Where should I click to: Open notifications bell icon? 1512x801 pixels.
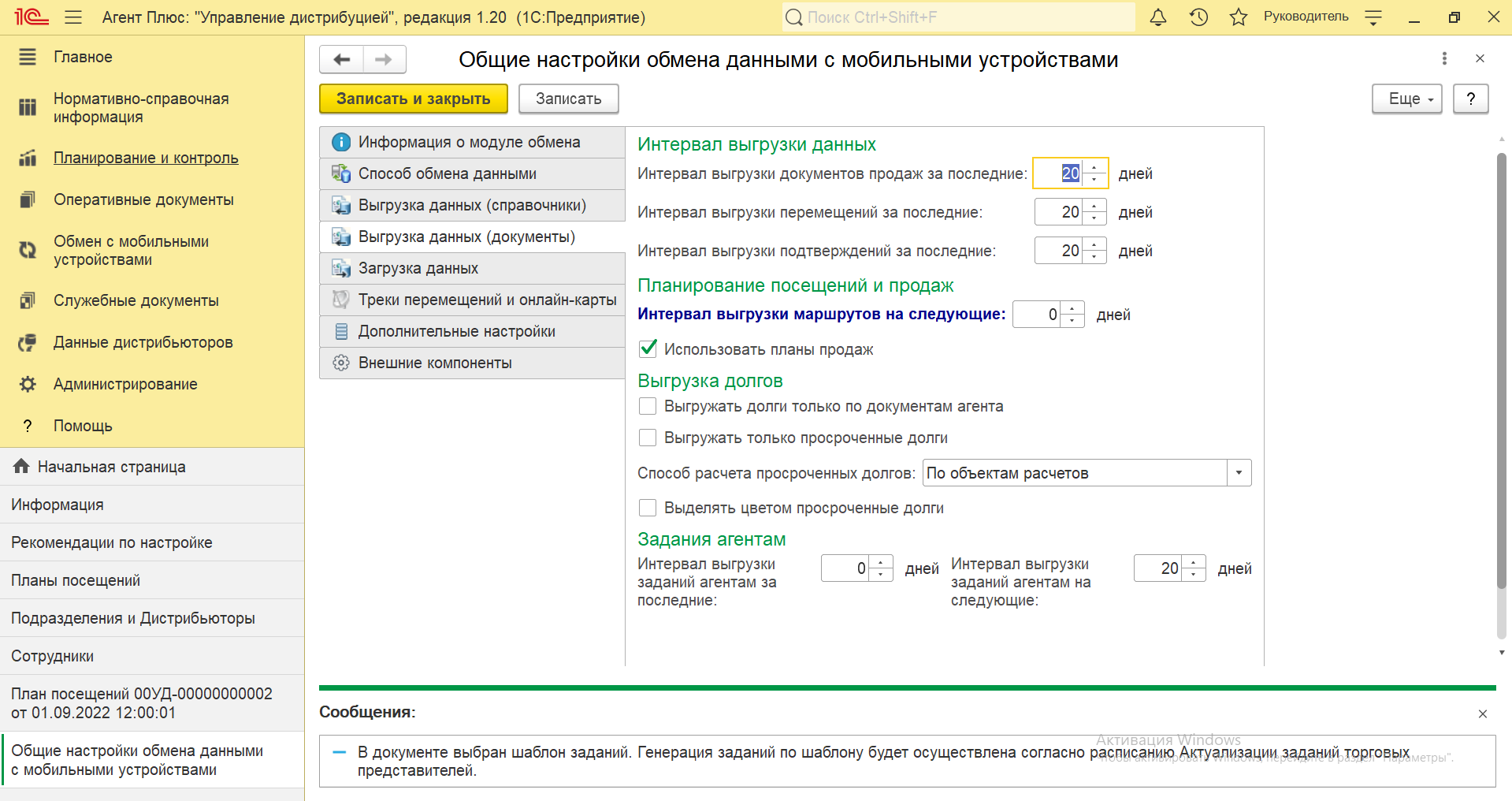(x=1158, y=17)
